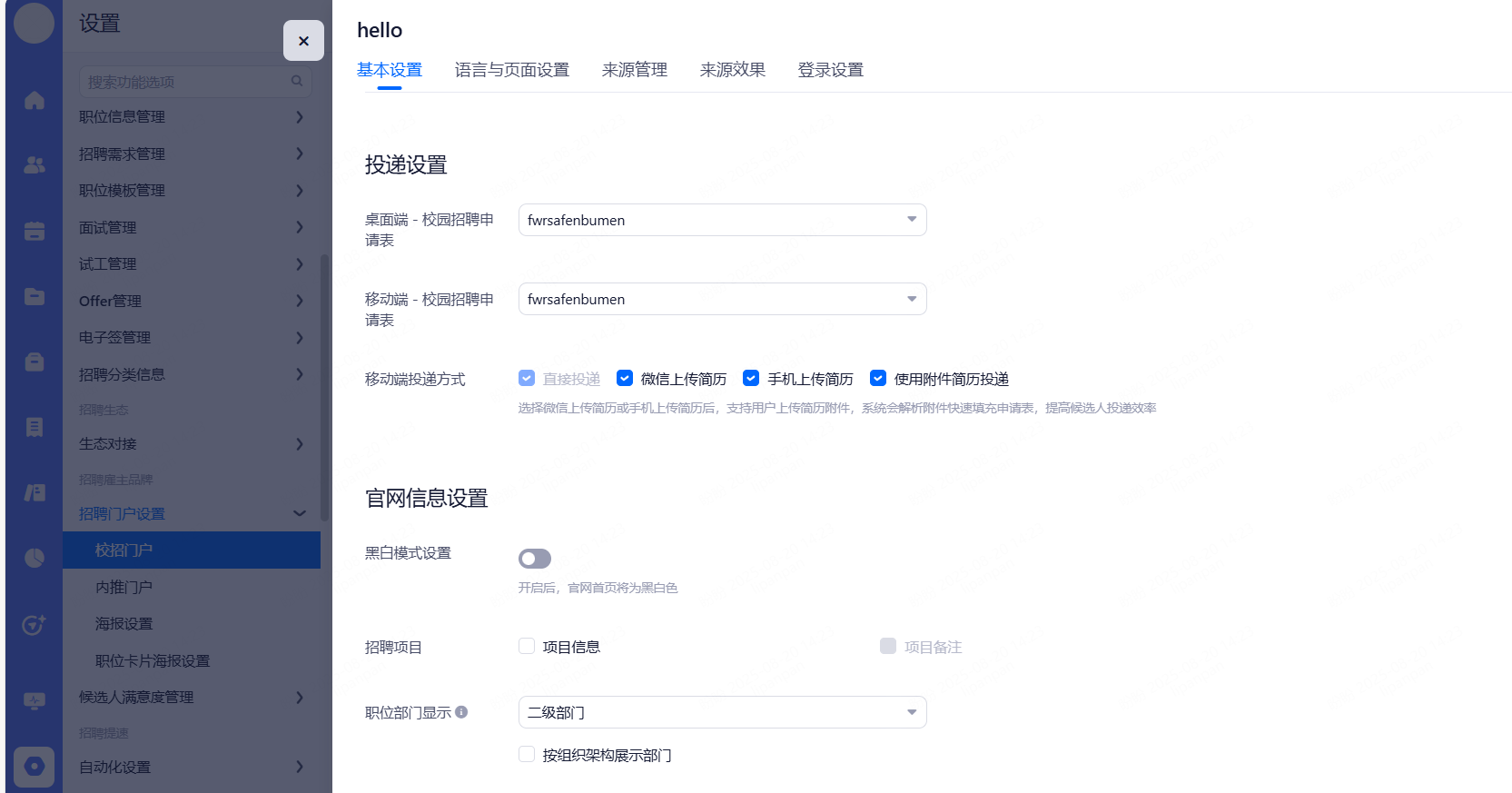The width and height of the screenshot is (1512, 793).
Task: Expand the Offer管理 menu section
Action: point(191,301)
